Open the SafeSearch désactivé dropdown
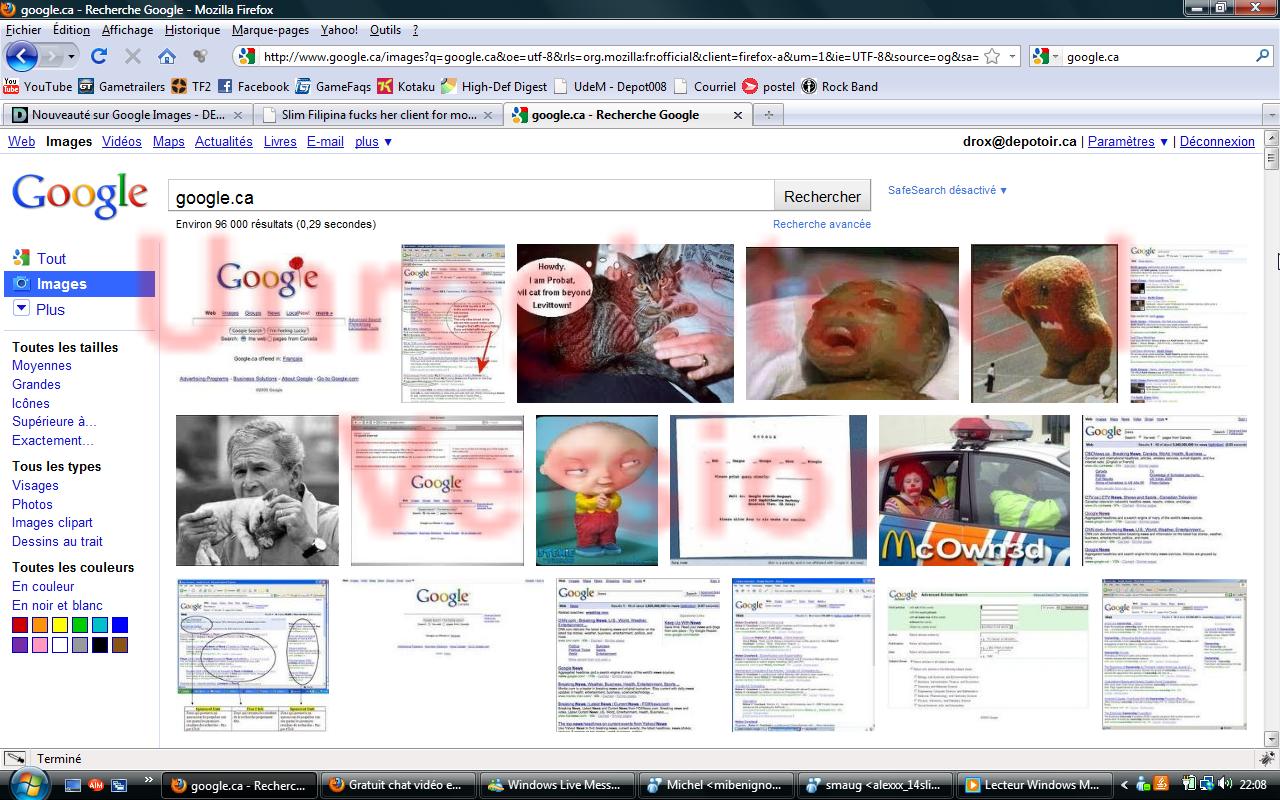1280x800 pixels. coord(947,190)
